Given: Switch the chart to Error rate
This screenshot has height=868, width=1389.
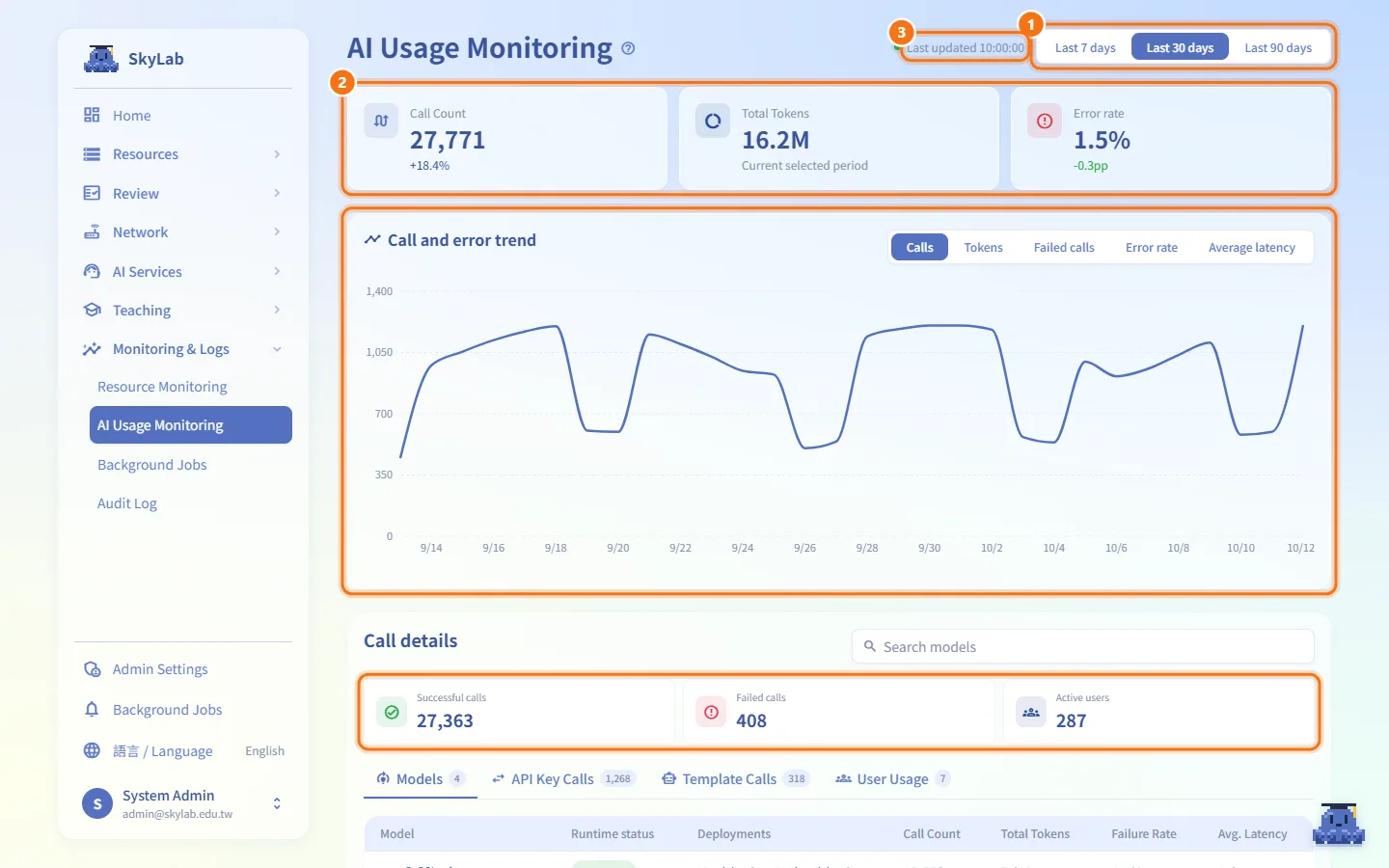Looking at the screenshot, I should 1152,248.
